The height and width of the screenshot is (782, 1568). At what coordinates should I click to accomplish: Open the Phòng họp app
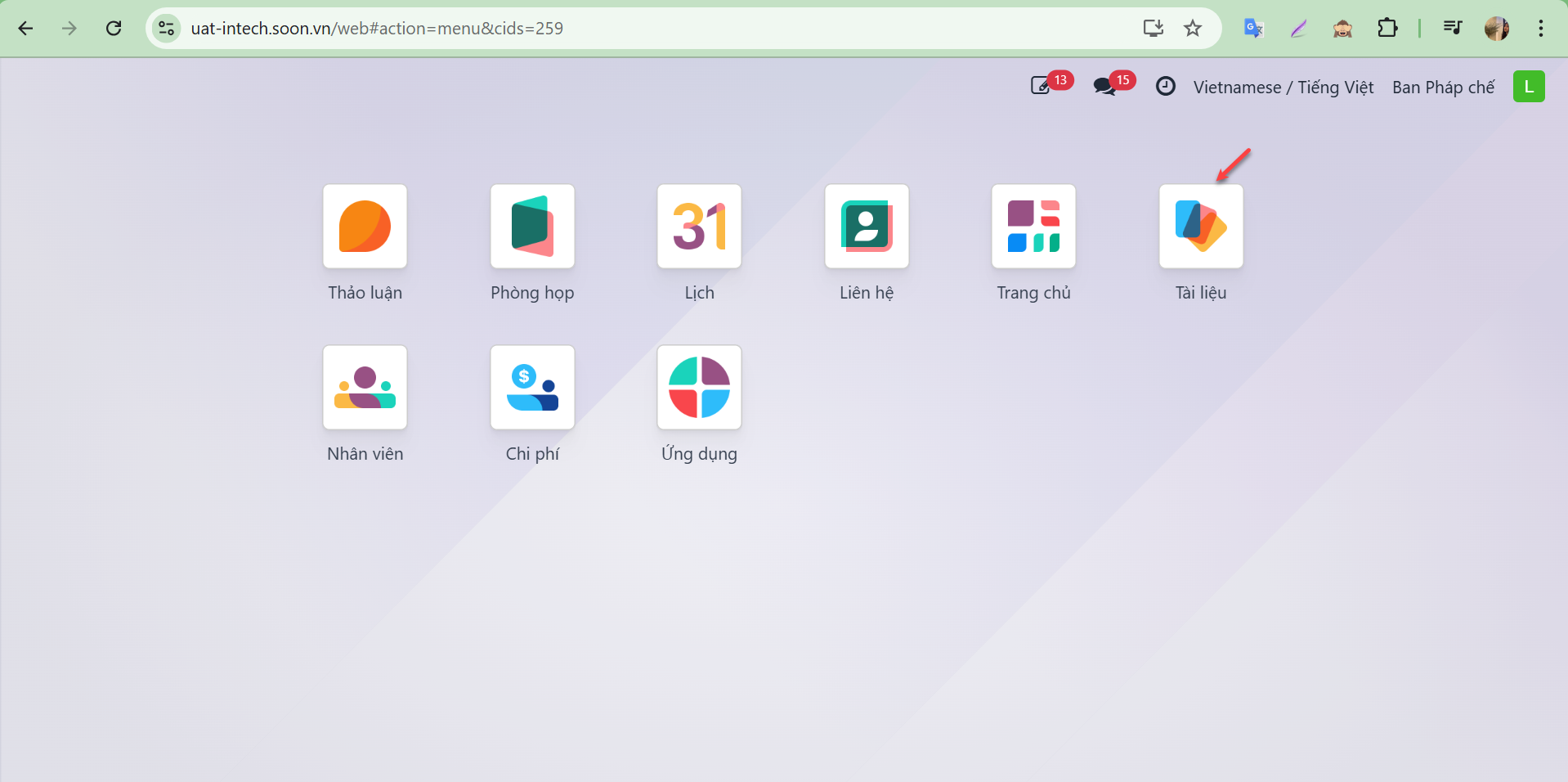tap(532, 227)
